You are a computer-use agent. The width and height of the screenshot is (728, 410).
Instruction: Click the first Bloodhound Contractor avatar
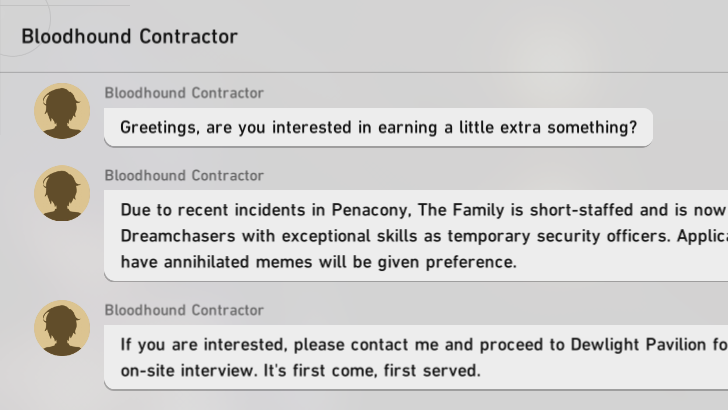pos(62,111)
